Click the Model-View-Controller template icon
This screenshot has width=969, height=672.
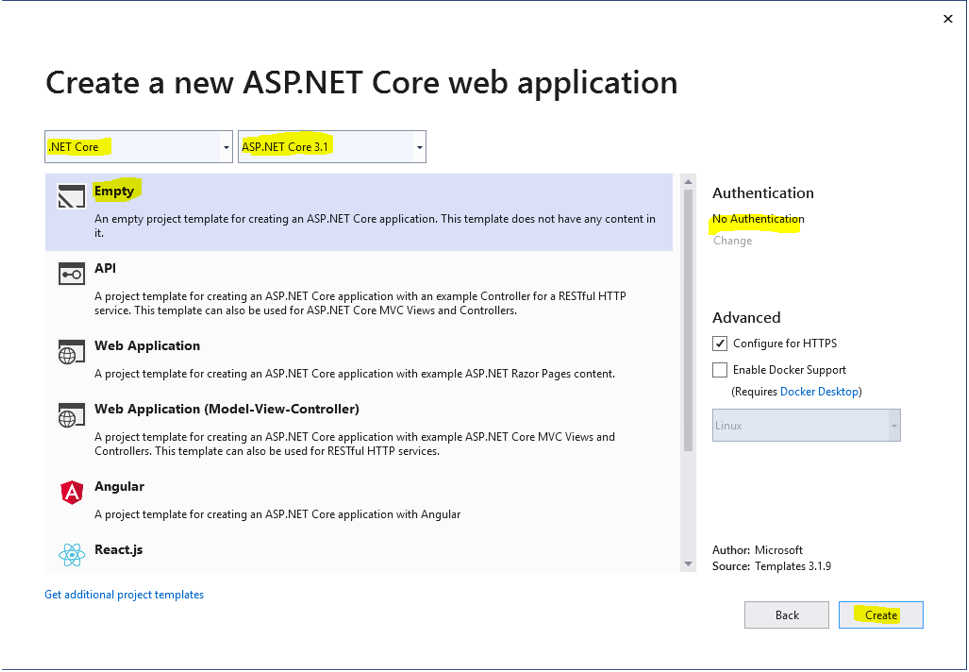(72, 415)
